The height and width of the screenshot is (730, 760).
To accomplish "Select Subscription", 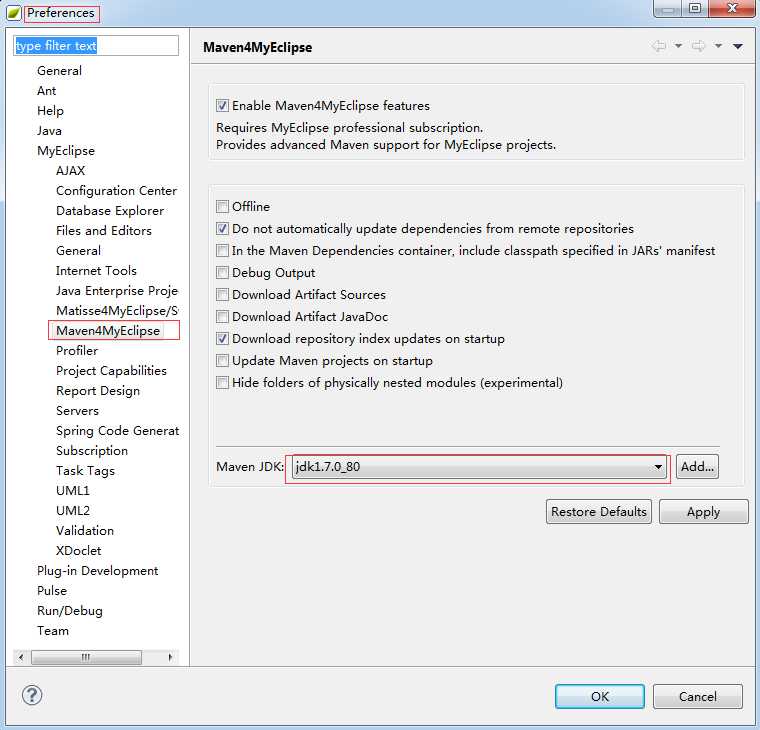I will (92, 451).
